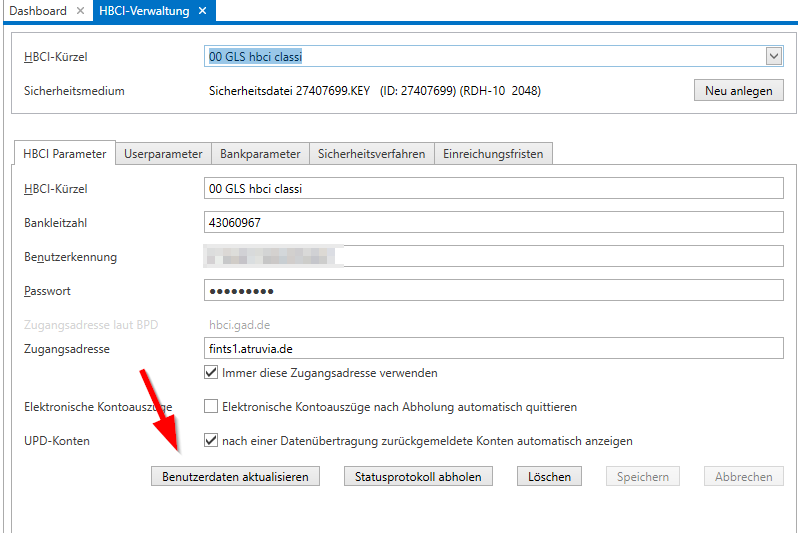Click the Bankleitzahl input field

tap(493, 223)
